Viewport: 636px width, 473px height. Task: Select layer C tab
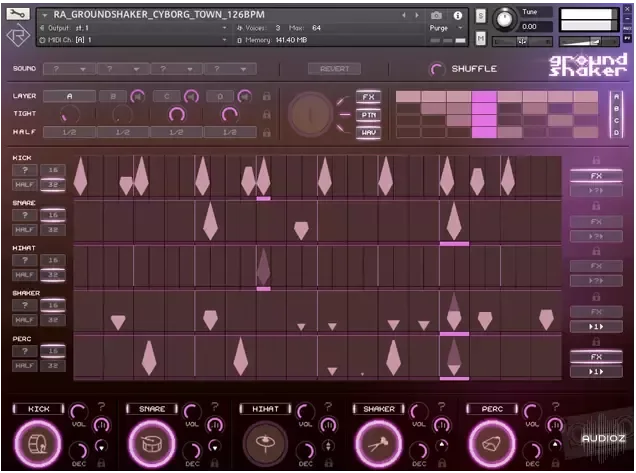tap(167, 96)
